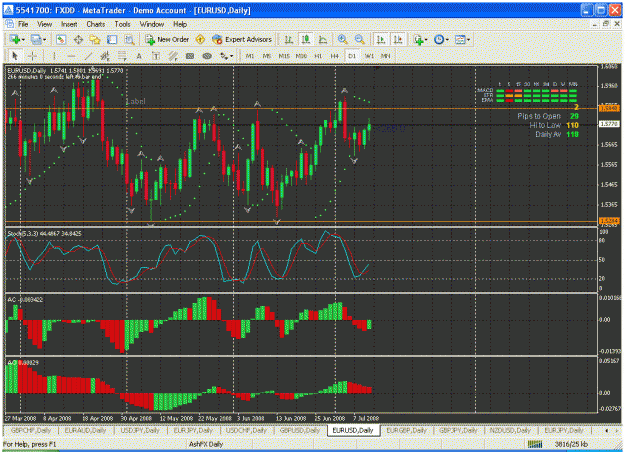Select the rectangle shape tool

tap(190, 56)
